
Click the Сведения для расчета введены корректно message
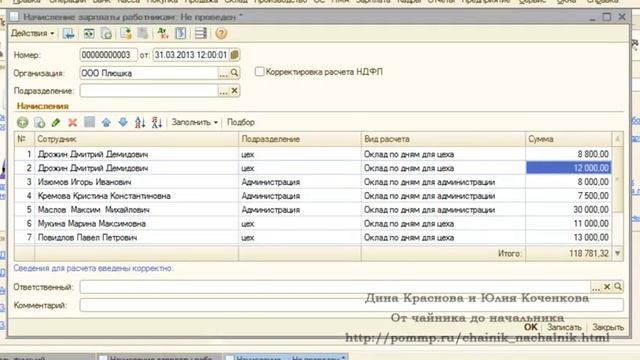click(93, 268)
